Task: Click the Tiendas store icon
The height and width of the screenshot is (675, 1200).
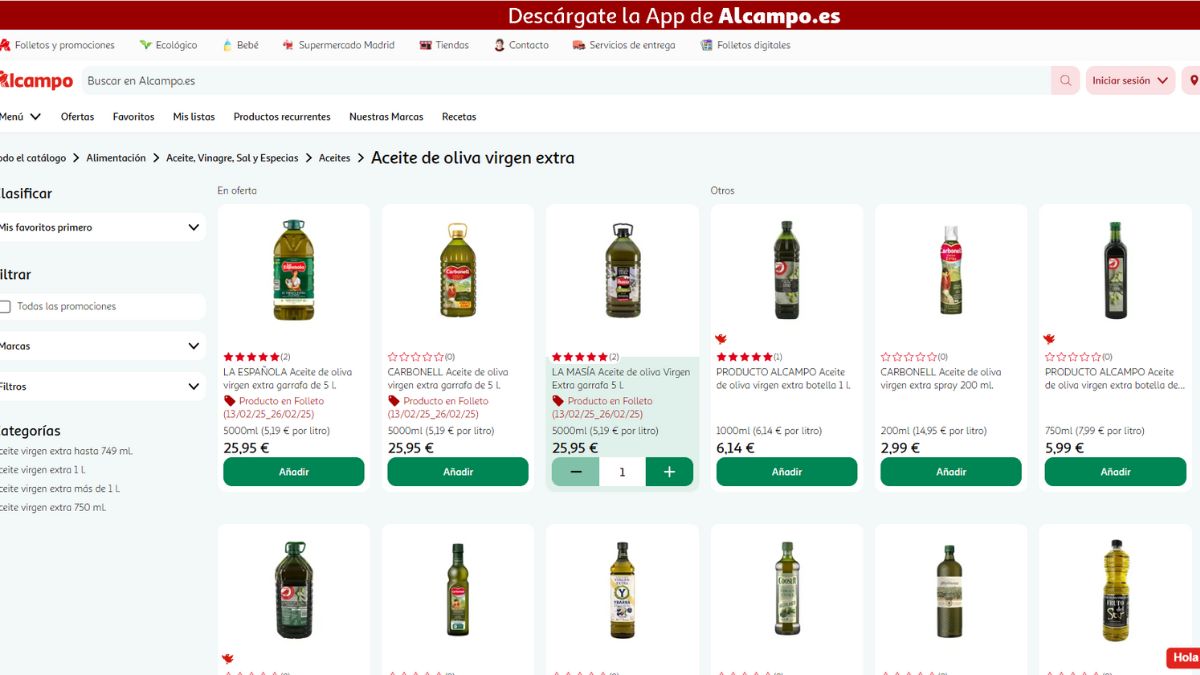Action: 425,45
